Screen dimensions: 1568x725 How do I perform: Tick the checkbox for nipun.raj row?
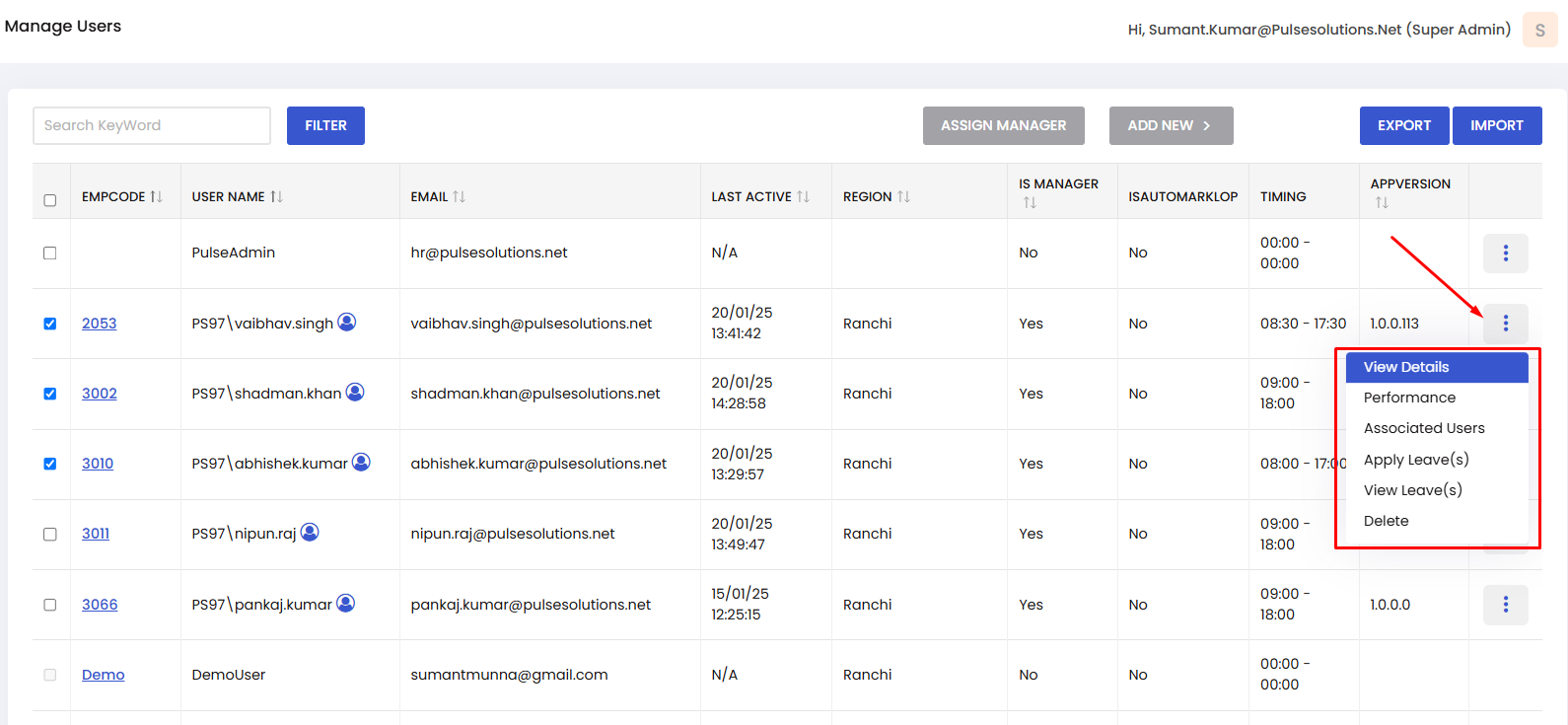pos(50,534)
